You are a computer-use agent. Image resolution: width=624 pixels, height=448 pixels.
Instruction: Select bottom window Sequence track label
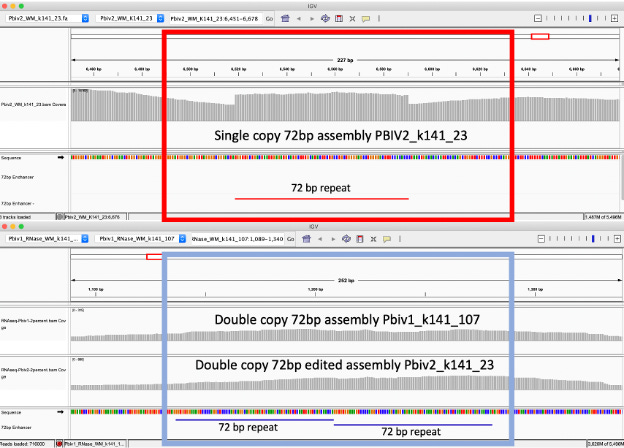point(11,412)
